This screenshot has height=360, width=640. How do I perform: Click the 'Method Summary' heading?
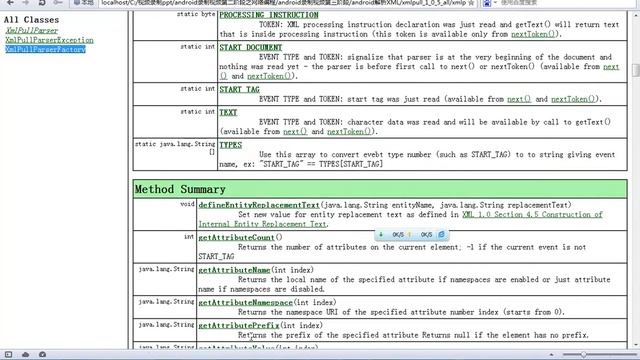coord(180,189)
